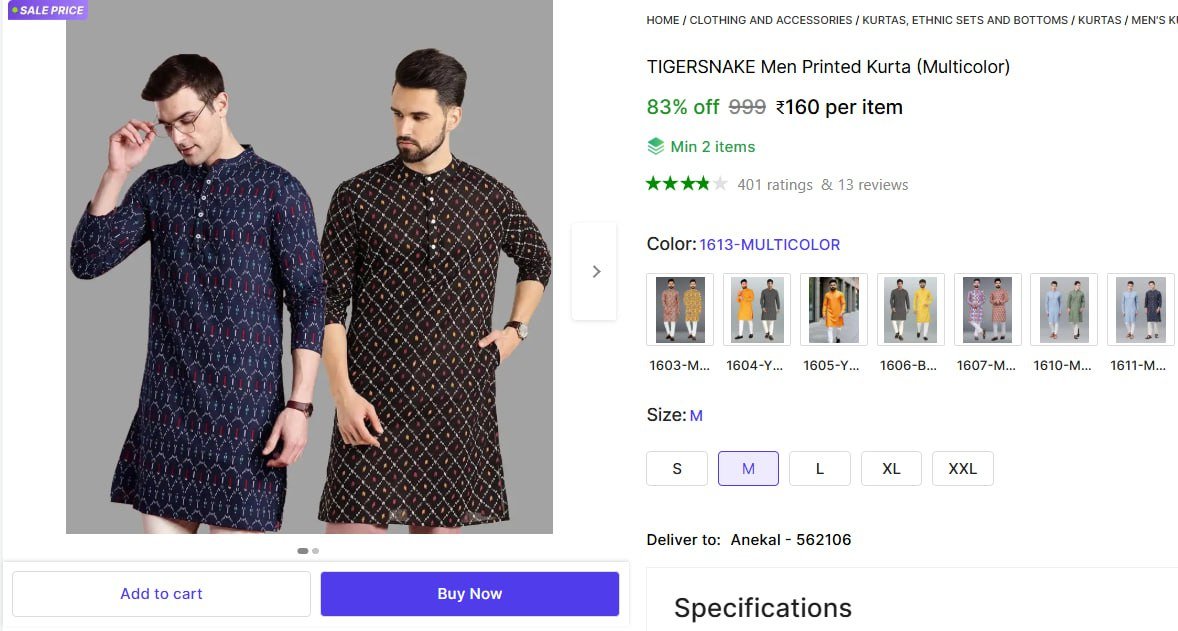
Task: Pick size XL
Action: [891, 469]
